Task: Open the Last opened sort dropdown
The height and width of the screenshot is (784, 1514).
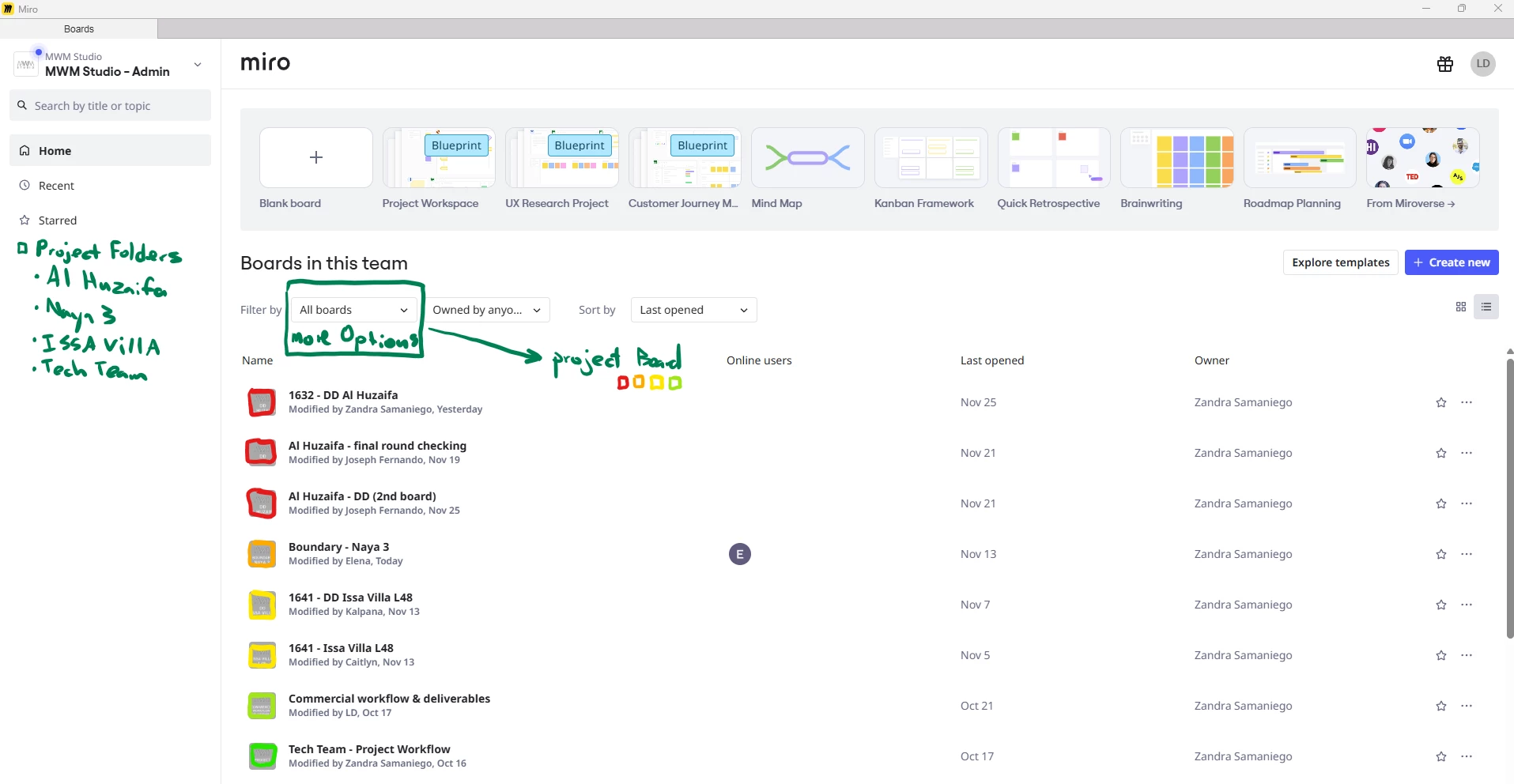Action: click(x=693, y=310)
